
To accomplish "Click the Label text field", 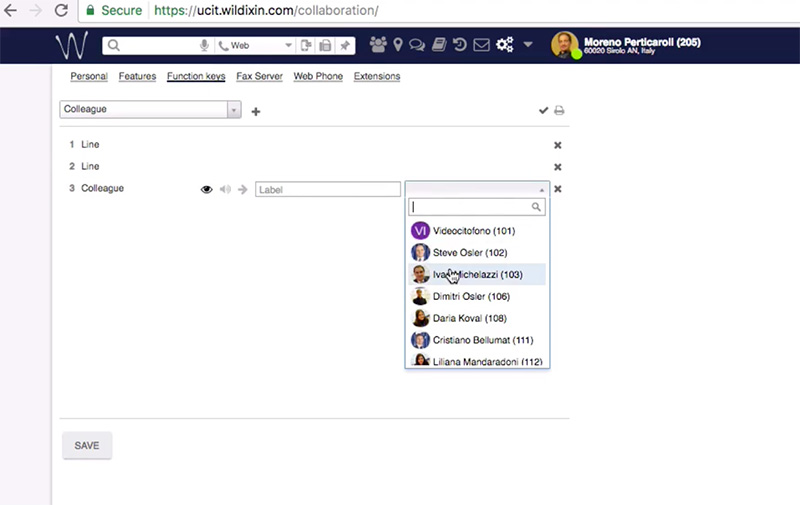I will [x=328, y=189].
